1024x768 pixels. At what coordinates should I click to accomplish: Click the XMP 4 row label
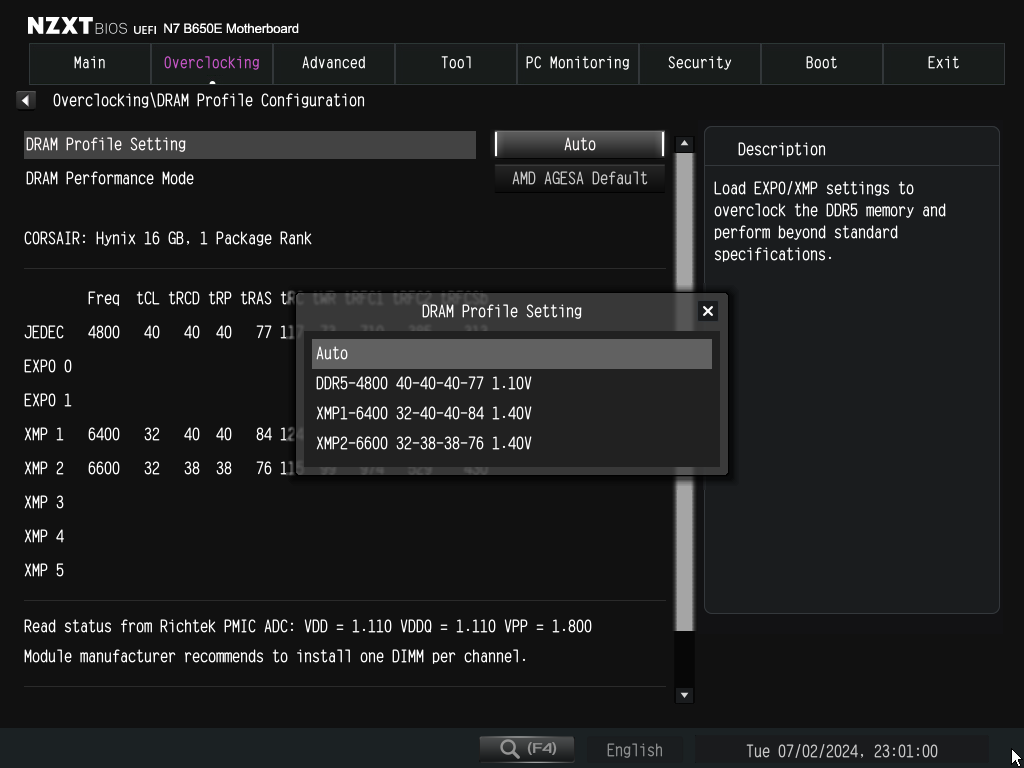pos(44,536)
